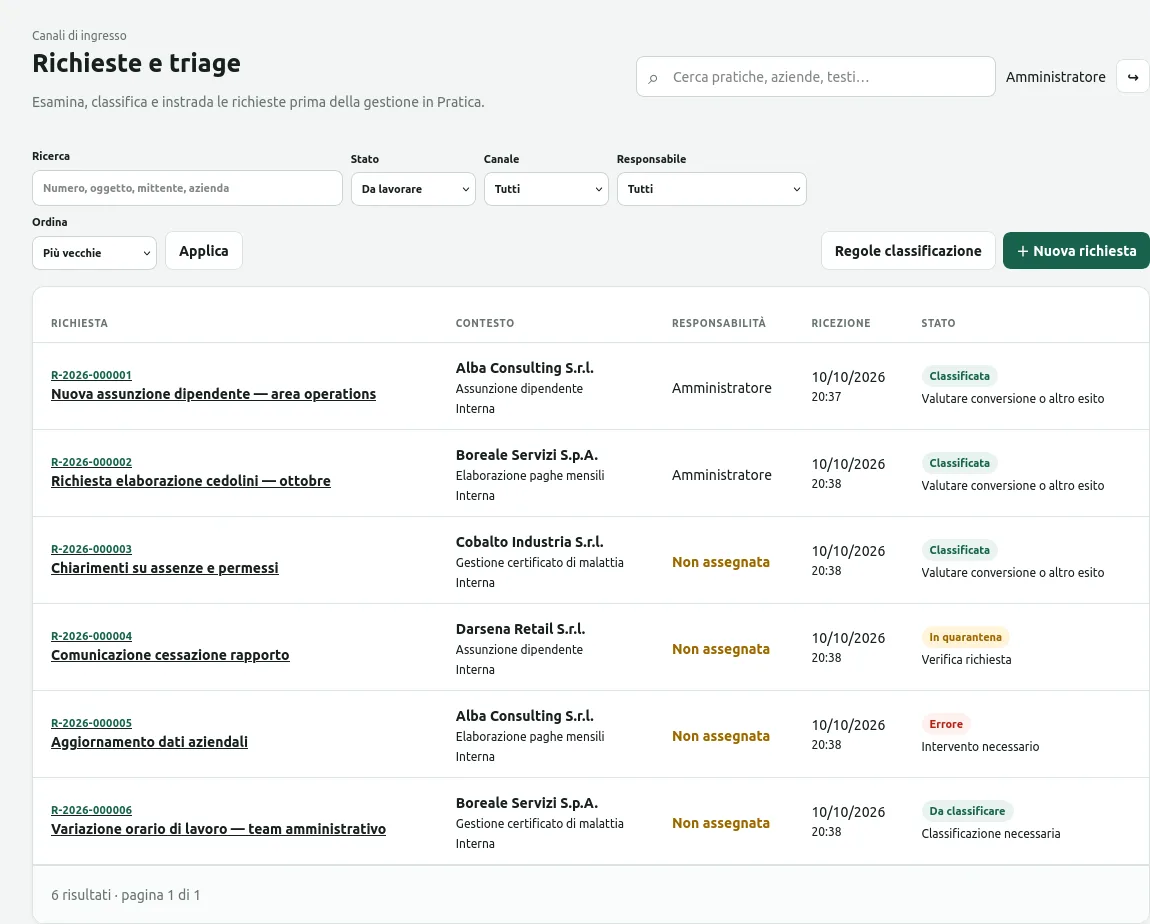Open Regole classificazione
Viewport: 1150px width, 924px height.
908,251
